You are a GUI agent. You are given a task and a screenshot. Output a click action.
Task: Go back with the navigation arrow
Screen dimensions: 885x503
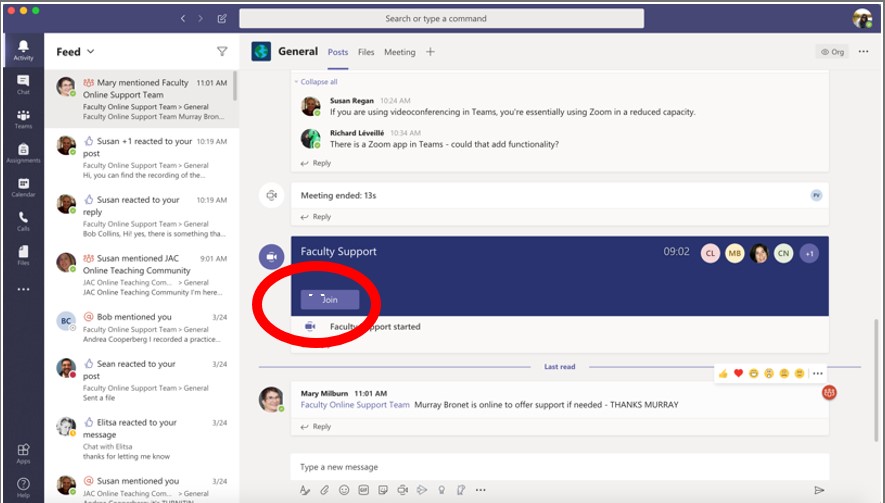[x=183, y=19]
